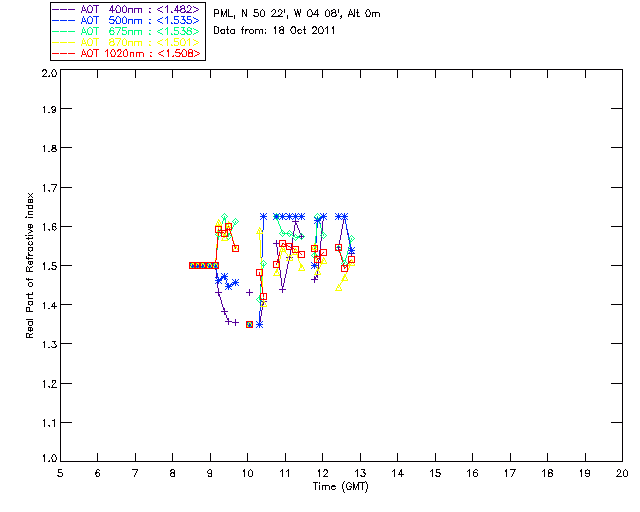The image size is (640, 512).
Task: Select the 'Data from: 18 Oct 2011' text
Action: 274,31
